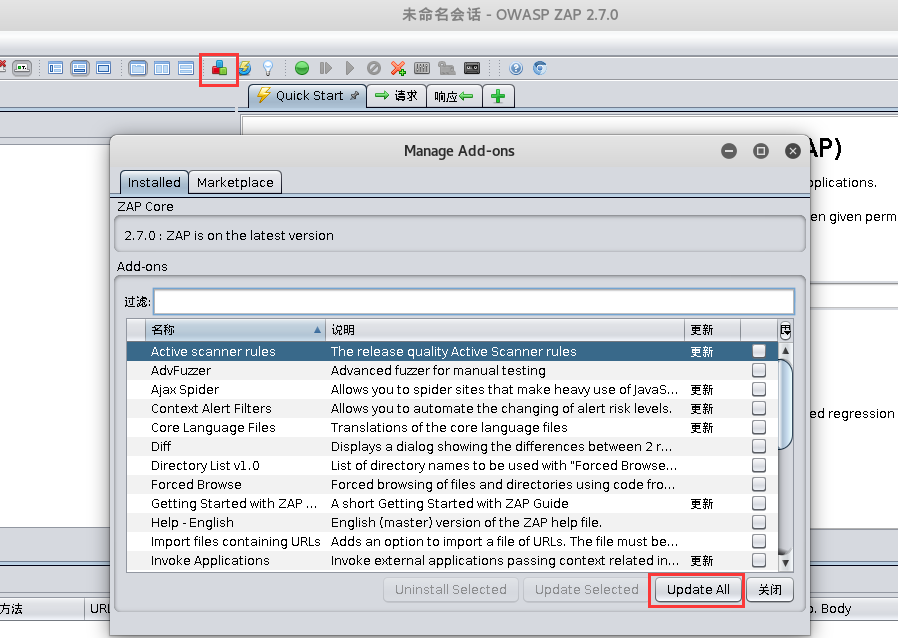
Task: Add custom HTTP break point red X icon
Action: 398,68
